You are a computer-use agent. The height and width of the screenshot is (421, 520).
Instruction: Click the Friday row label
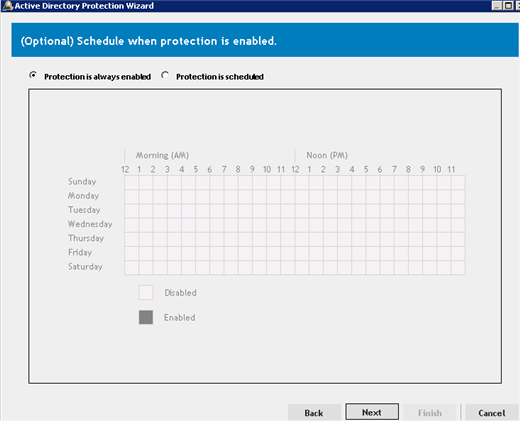point(80,252)
